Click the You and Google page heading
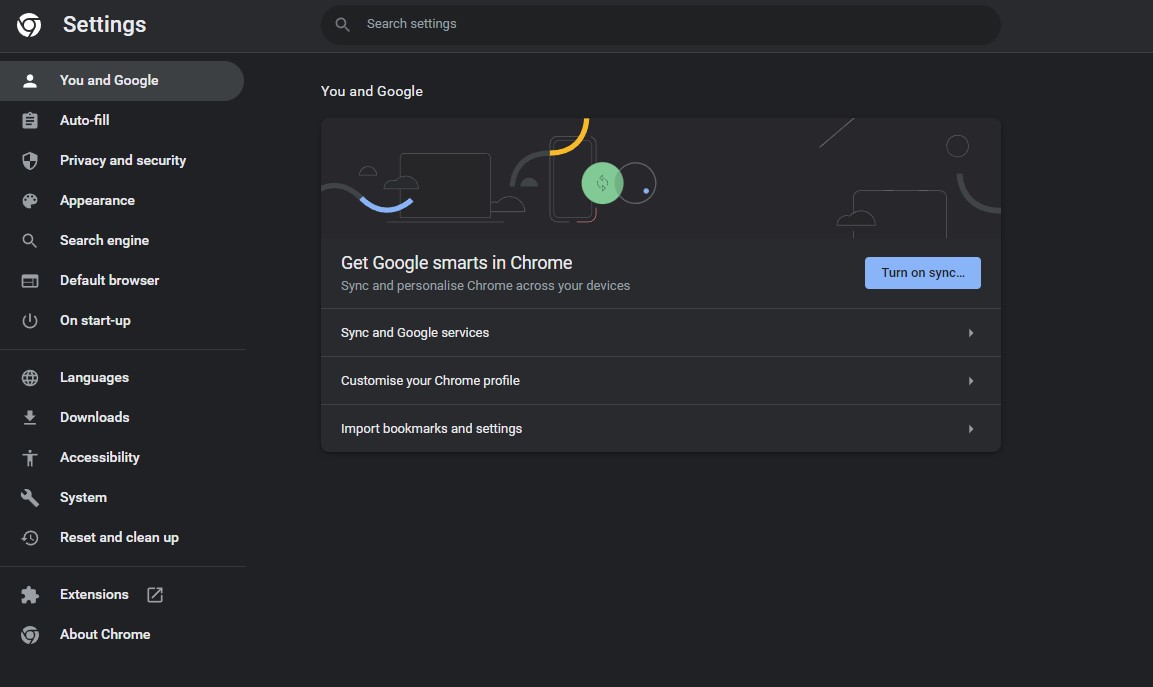The height and width of the screenshot is (687, 1153). (371, 91)
